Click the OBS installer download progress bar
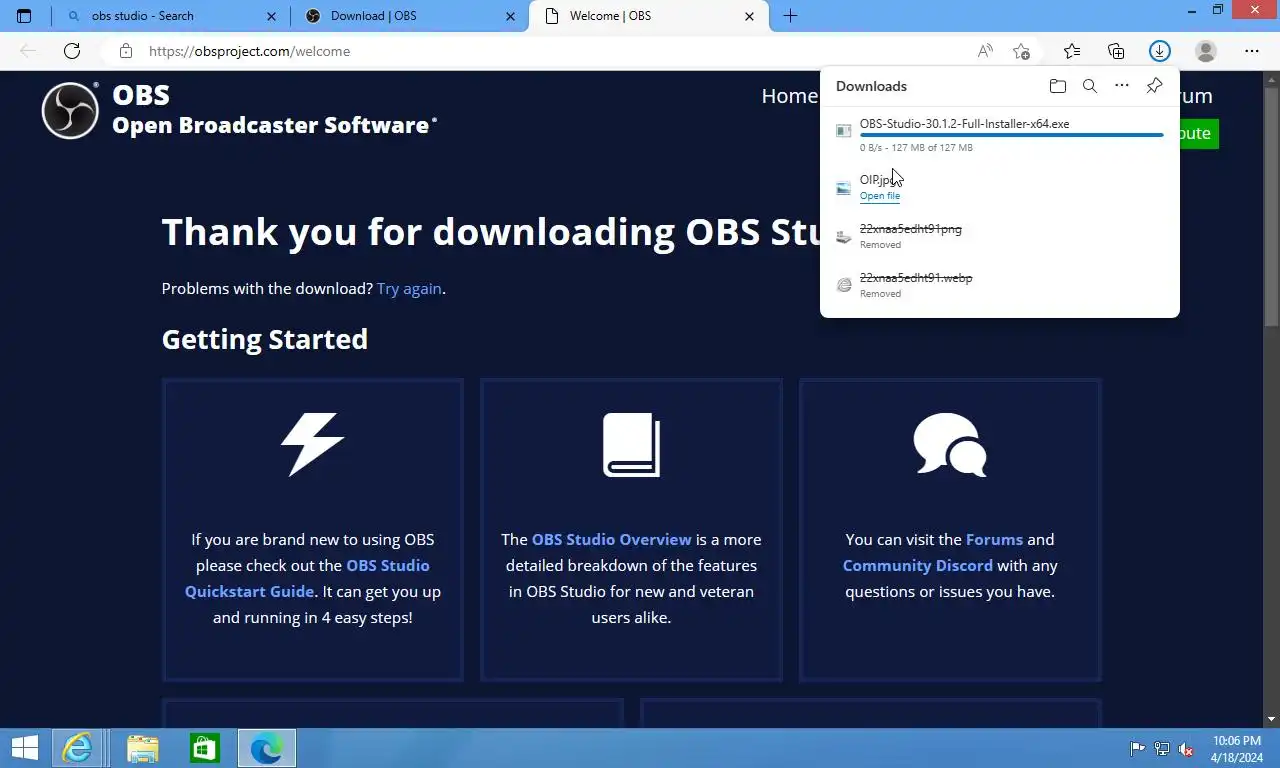1280x768 pixels. tap(1011, 135)
